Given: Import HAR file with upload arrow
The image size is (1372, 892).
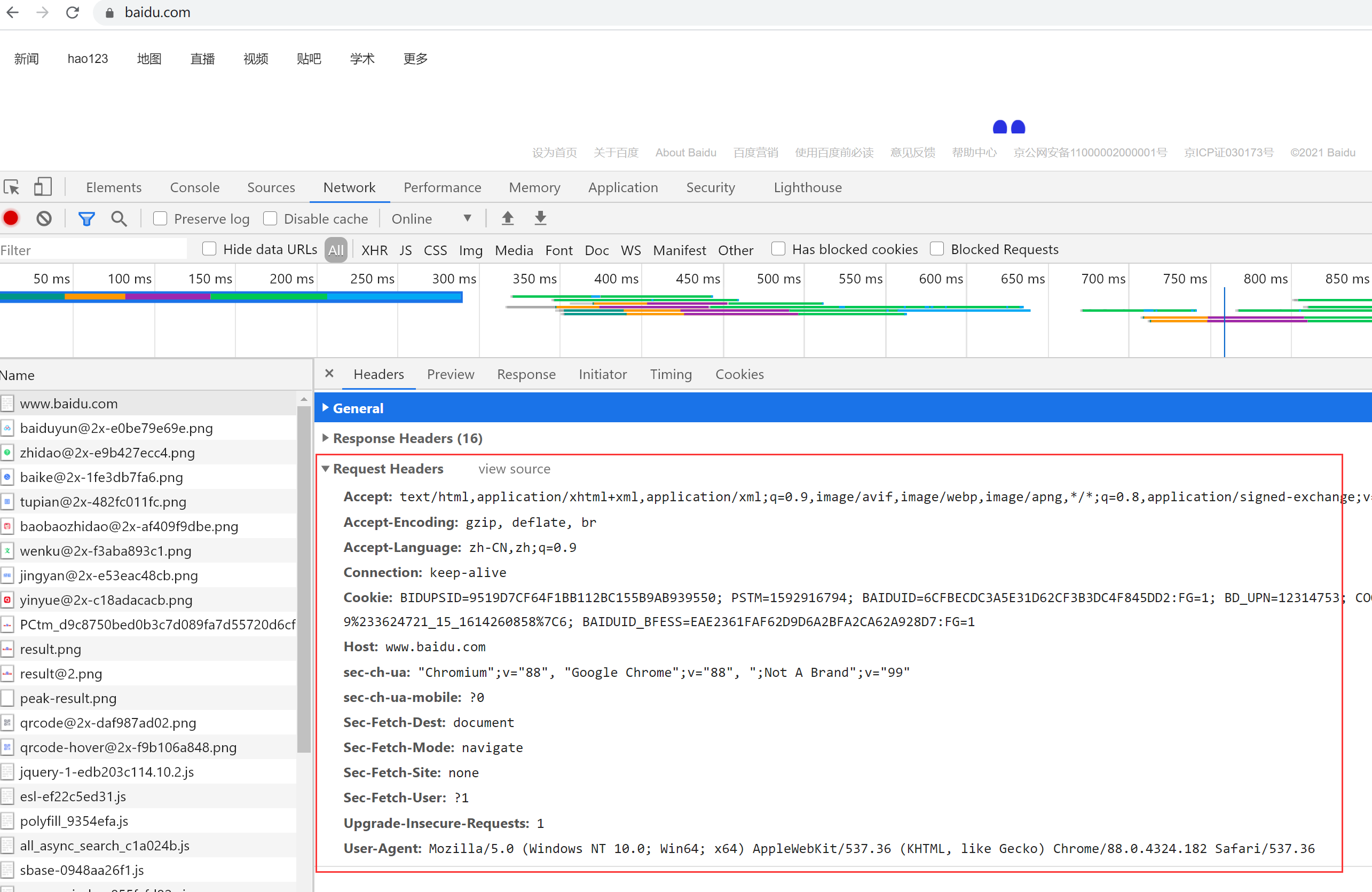Looking at the screenshot, I should tap(507, 218).
